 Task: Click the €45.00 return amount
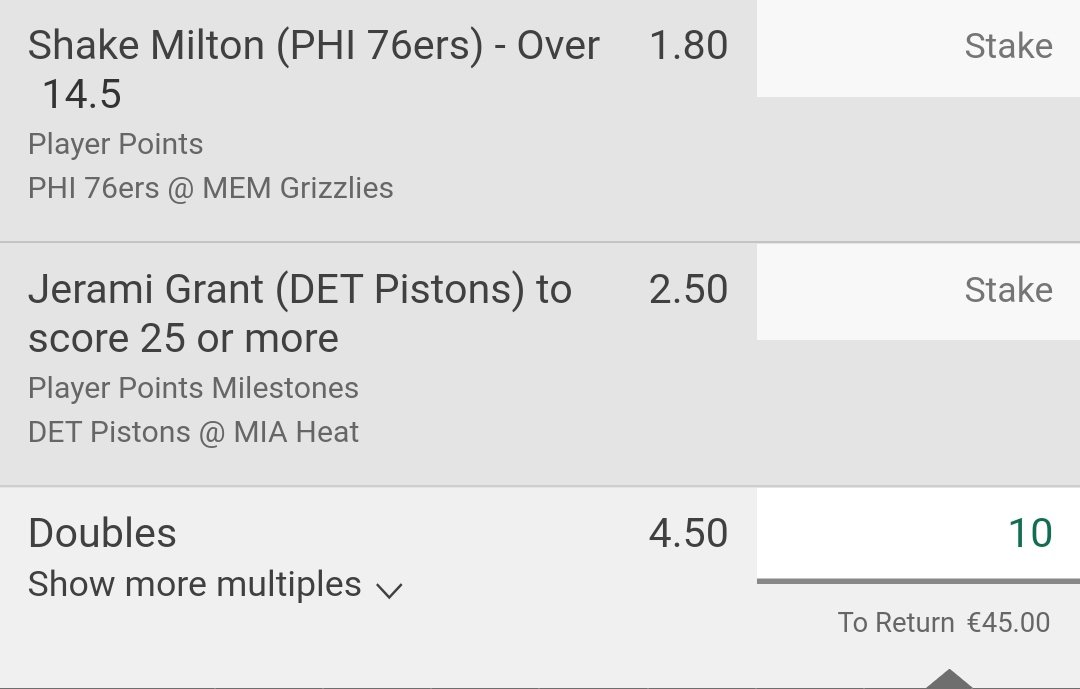click(x=1008, y=622)
